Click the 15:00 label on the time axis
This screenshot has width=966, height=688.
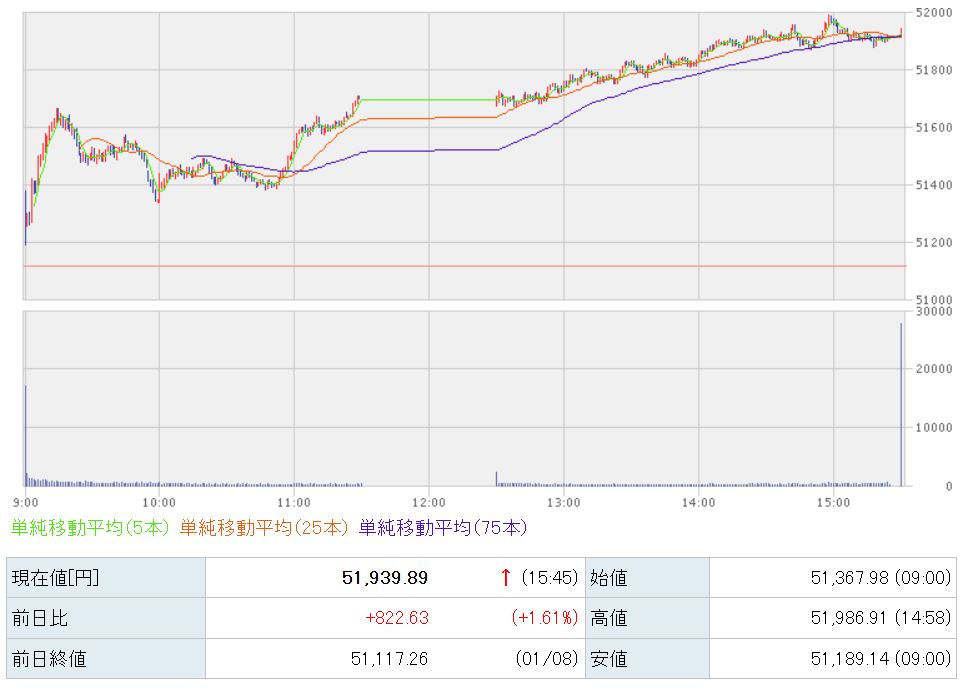pyautogui.click(x=833, y=501)
